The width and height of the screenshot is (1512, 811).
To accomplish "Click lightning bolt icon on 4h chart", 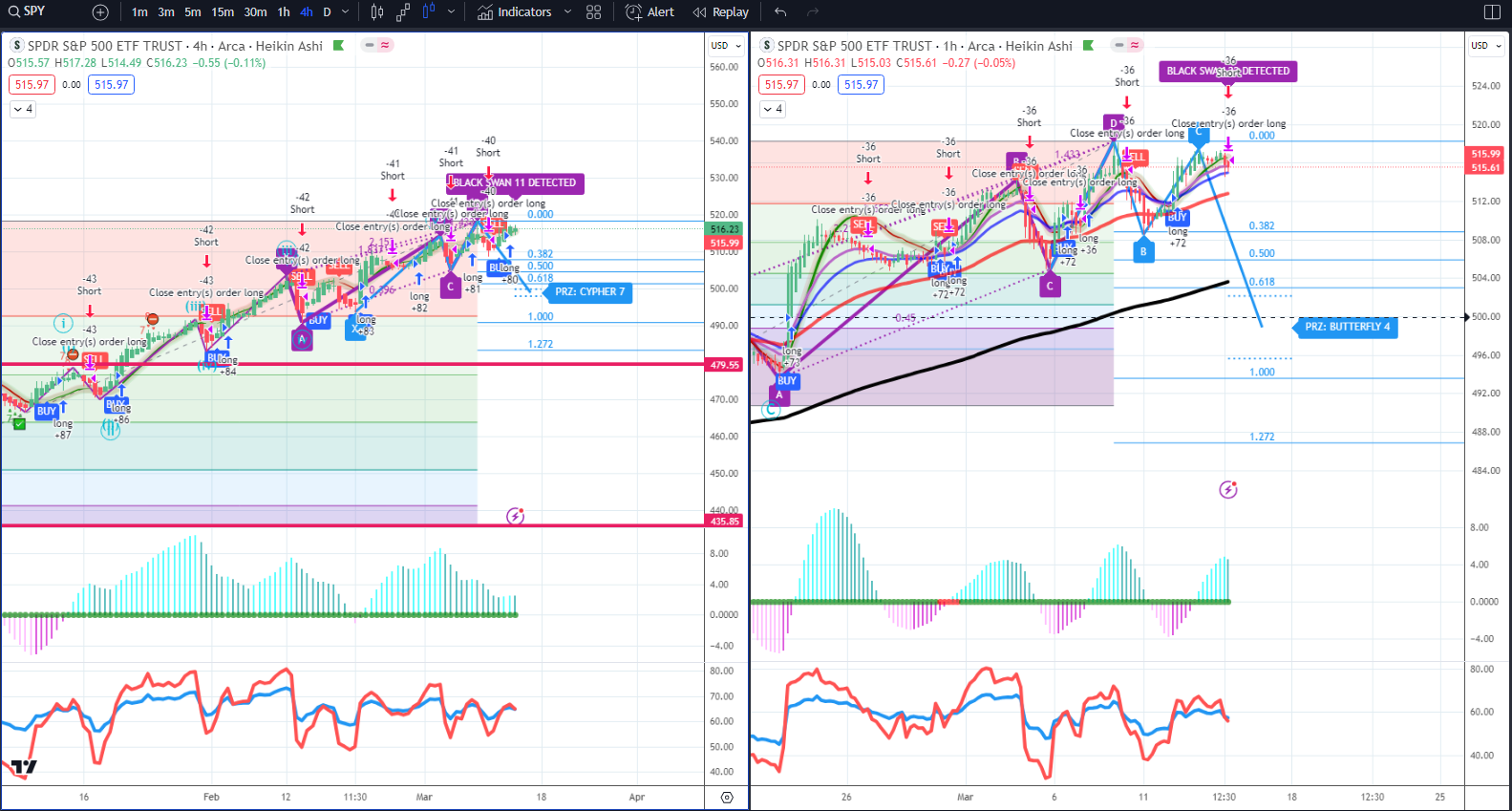I will tap(516, 517).
